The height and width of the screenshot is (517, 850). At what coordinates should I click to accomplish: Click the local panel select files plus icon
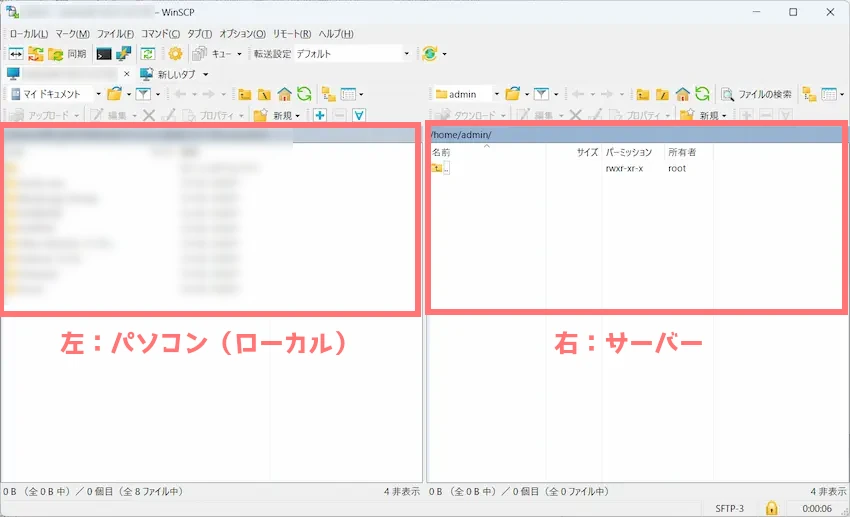pos(319,115)
